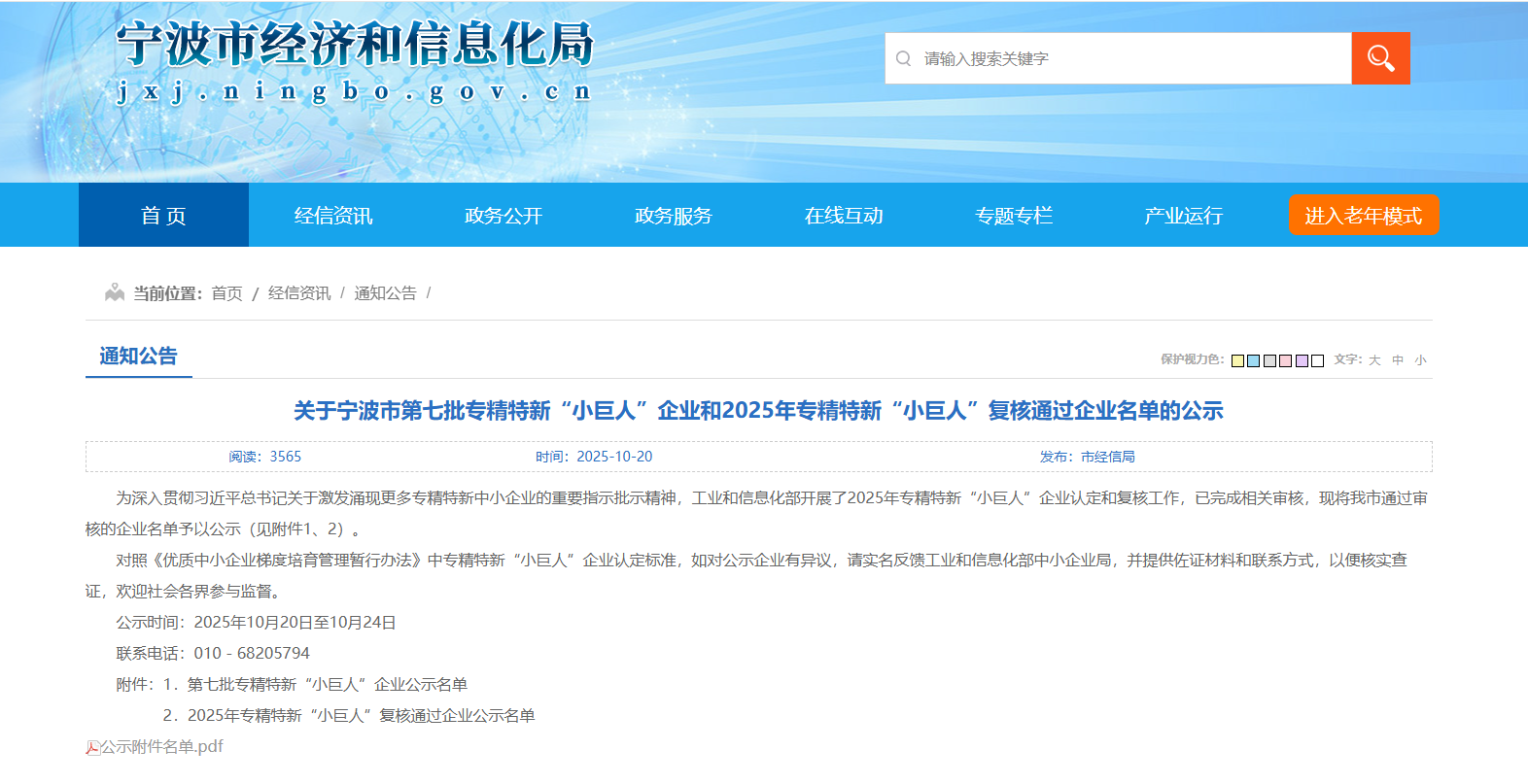The image size is (1528, 784).
Task: Select the blue eye-protection color swatch
Action: click(x=1254, y=360)
